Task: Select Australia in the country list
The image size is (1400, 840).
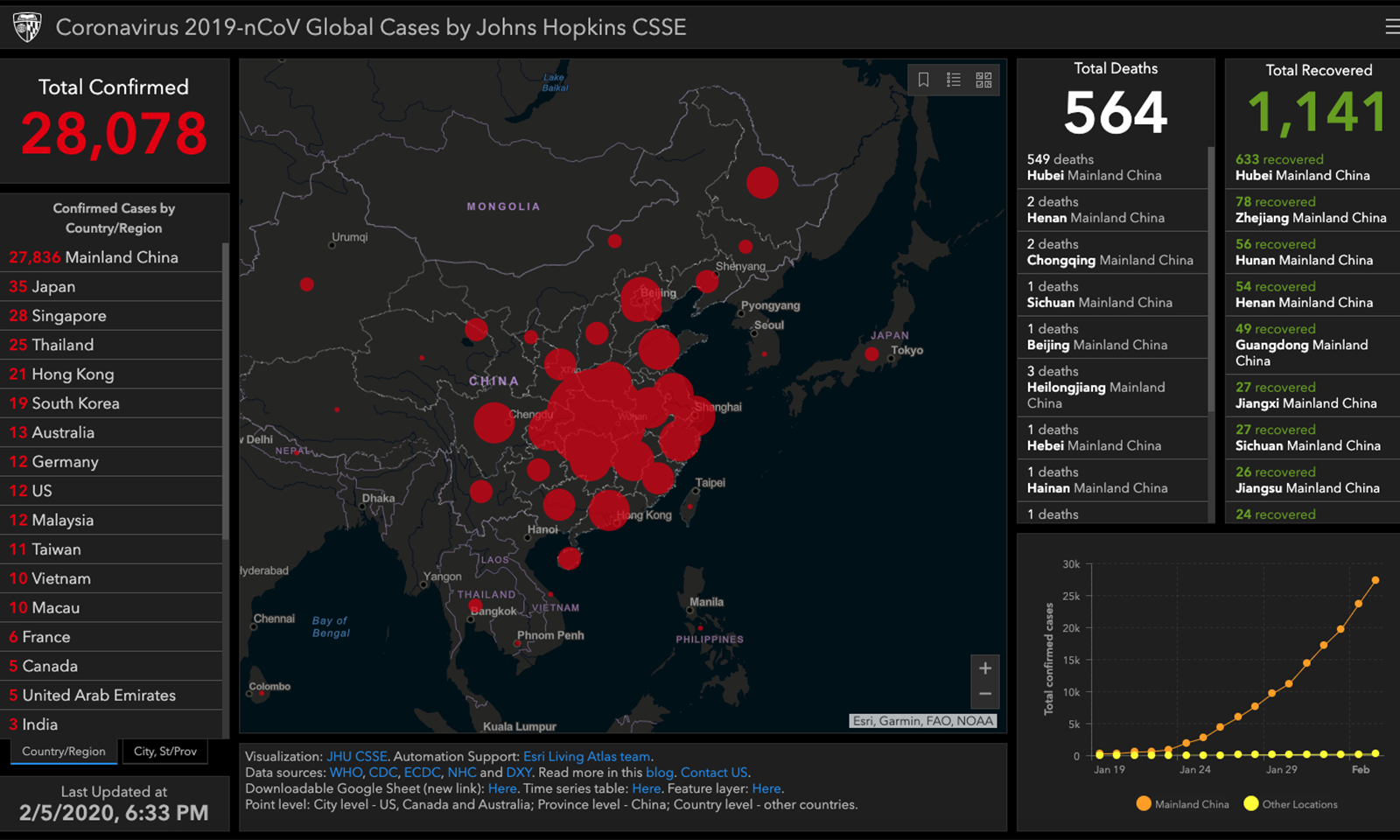Action: coord(111,432)
